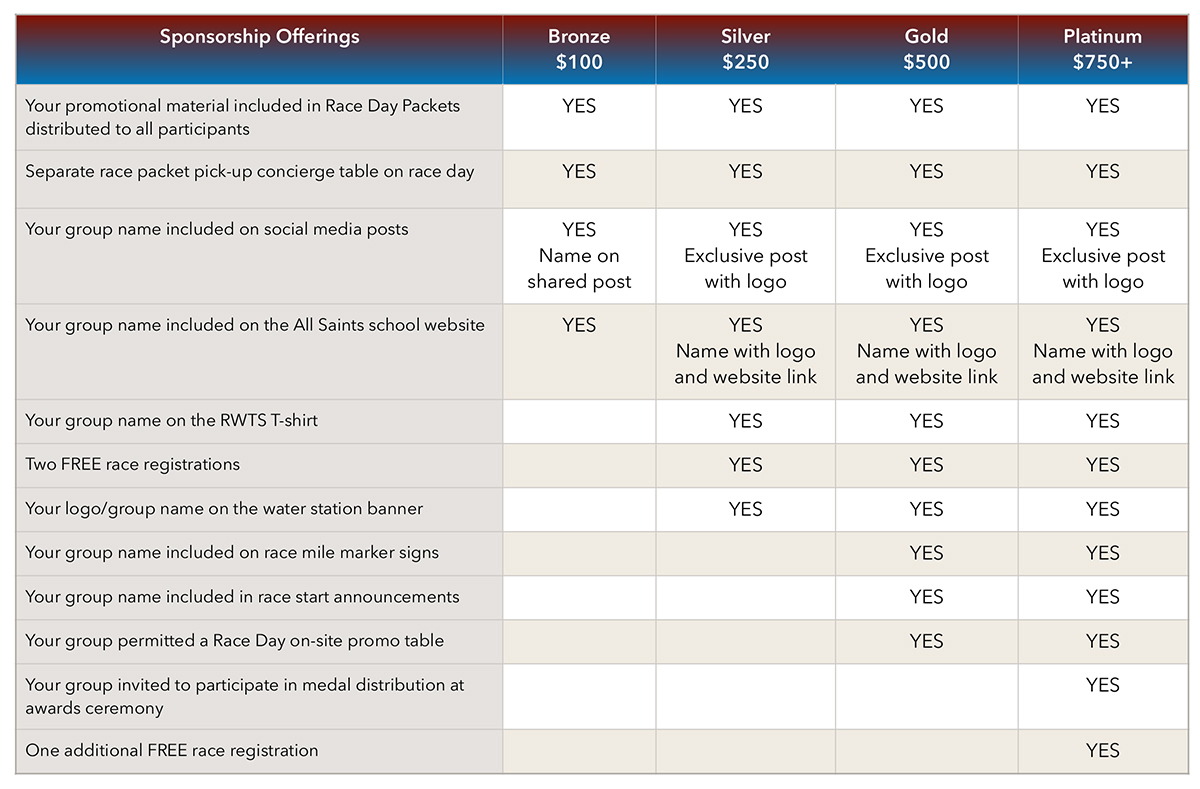Click Platinum's YES for medal distribution
The width and height of the screenshot is (1200, 789).
[x=1102, y=685]
